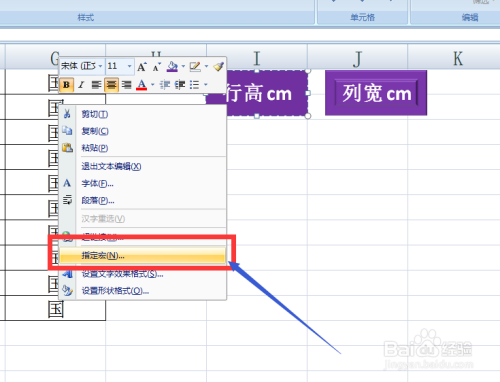This screenshot has height=382, width=500.
Task: Select 指定宏(N)... menu entry
Action: tap(143, 256)
